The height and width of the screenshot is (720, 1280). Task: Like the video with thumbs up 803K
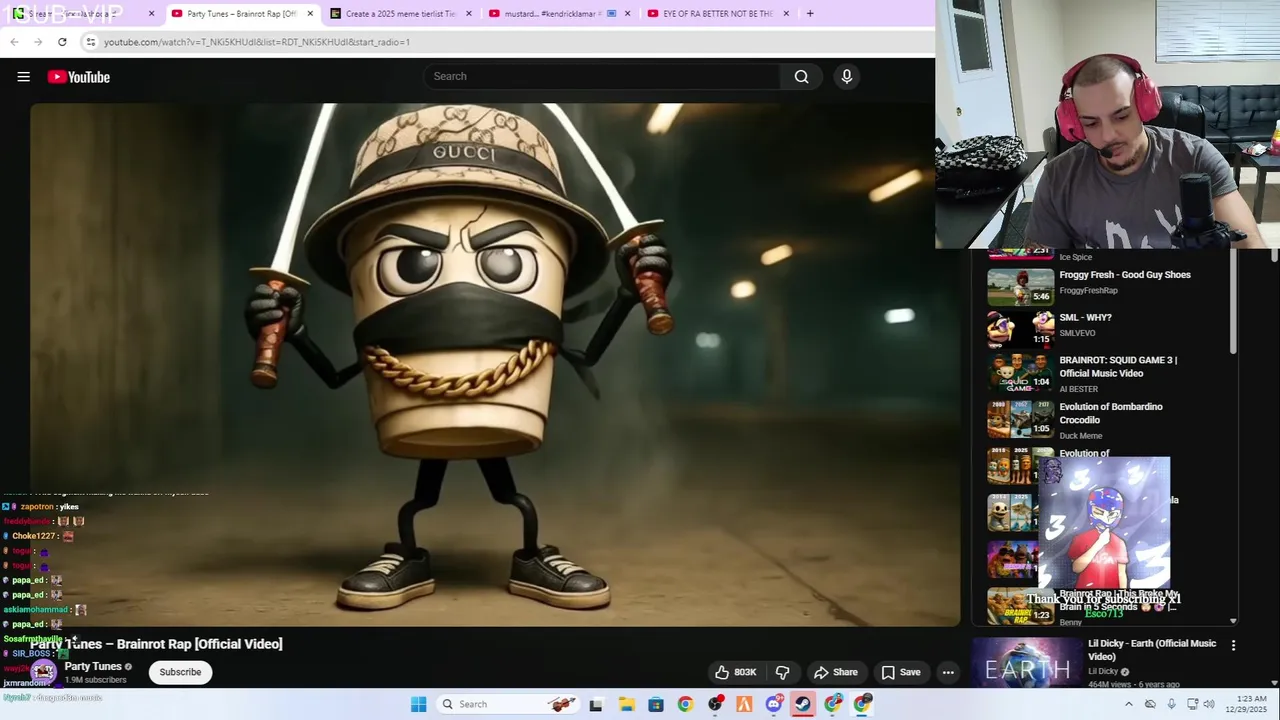pyautogui.click(x=735, y=672)
